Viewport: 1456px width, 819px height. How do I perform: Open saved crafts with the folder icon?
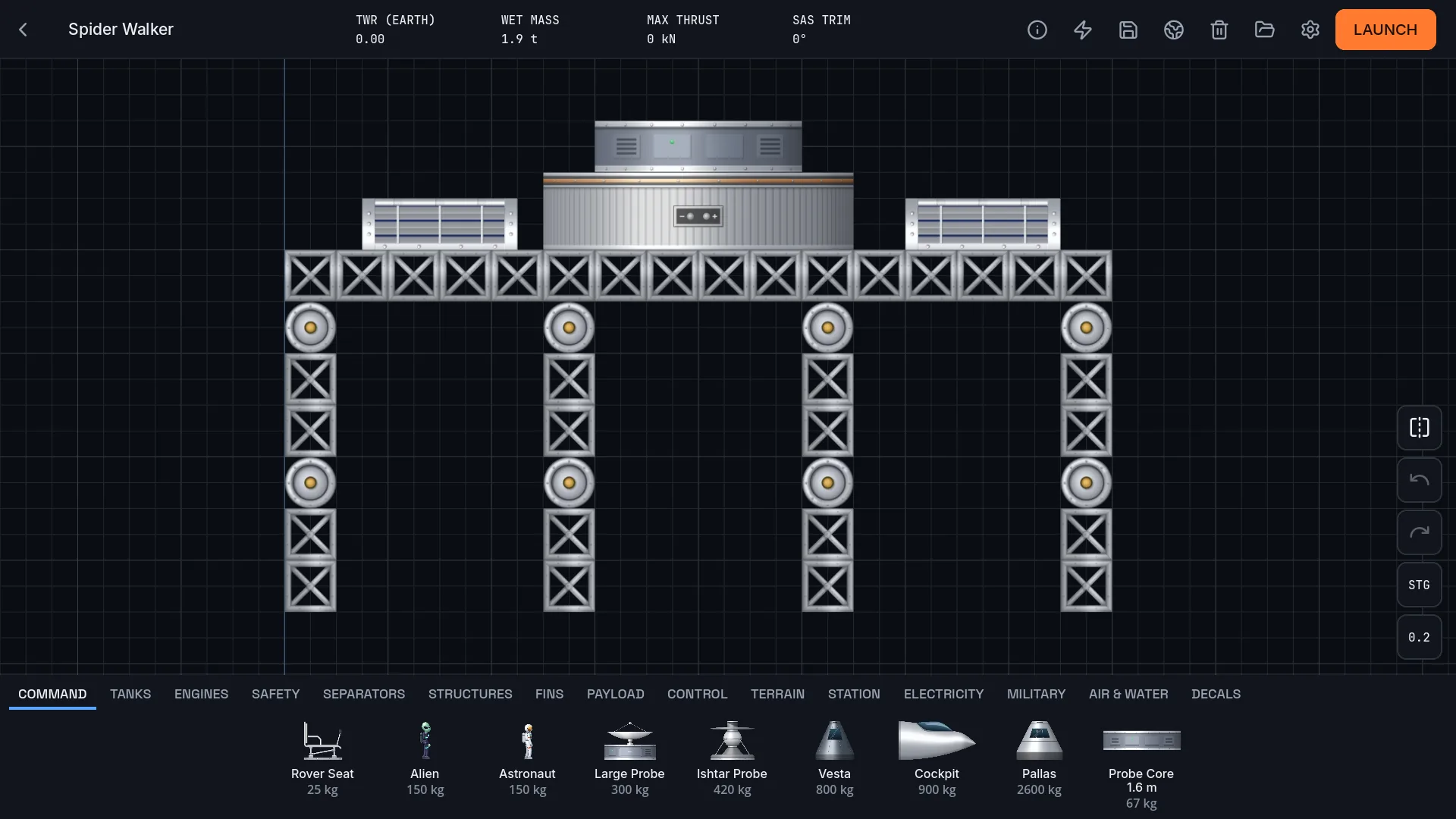[x=1265, y=30]
